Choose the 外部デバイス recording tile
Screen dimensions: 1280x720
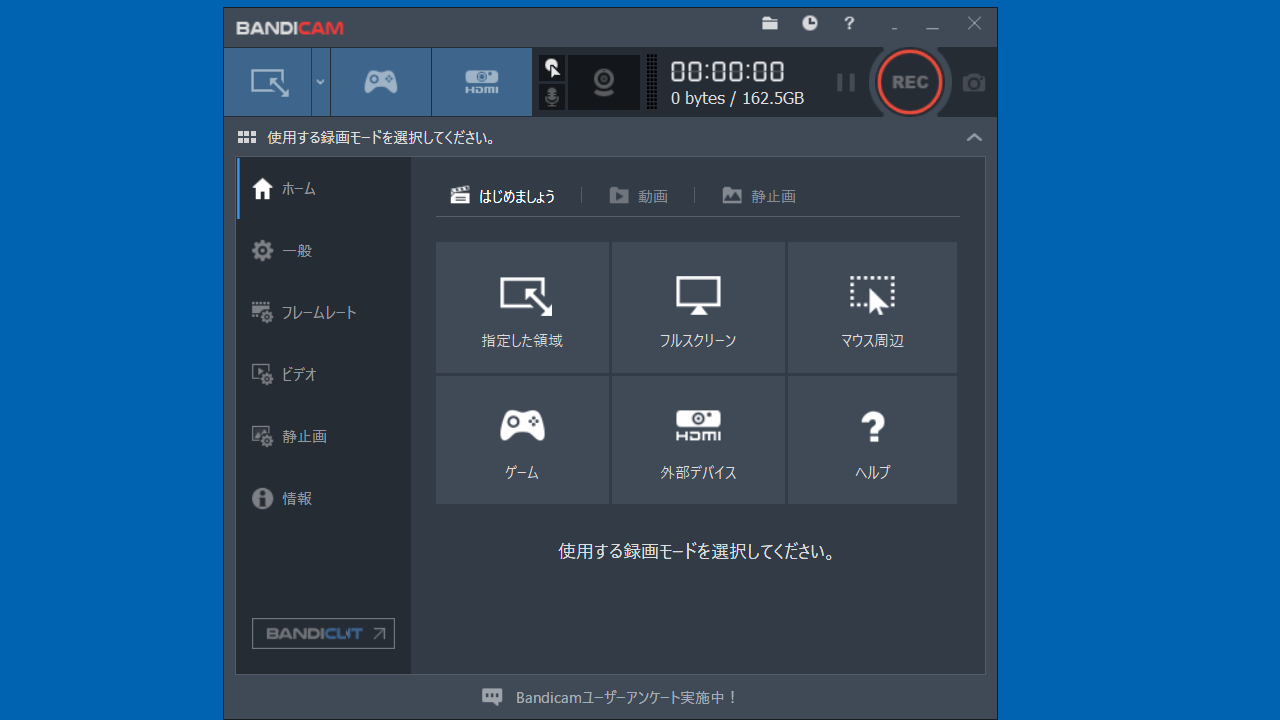[698, 440]
